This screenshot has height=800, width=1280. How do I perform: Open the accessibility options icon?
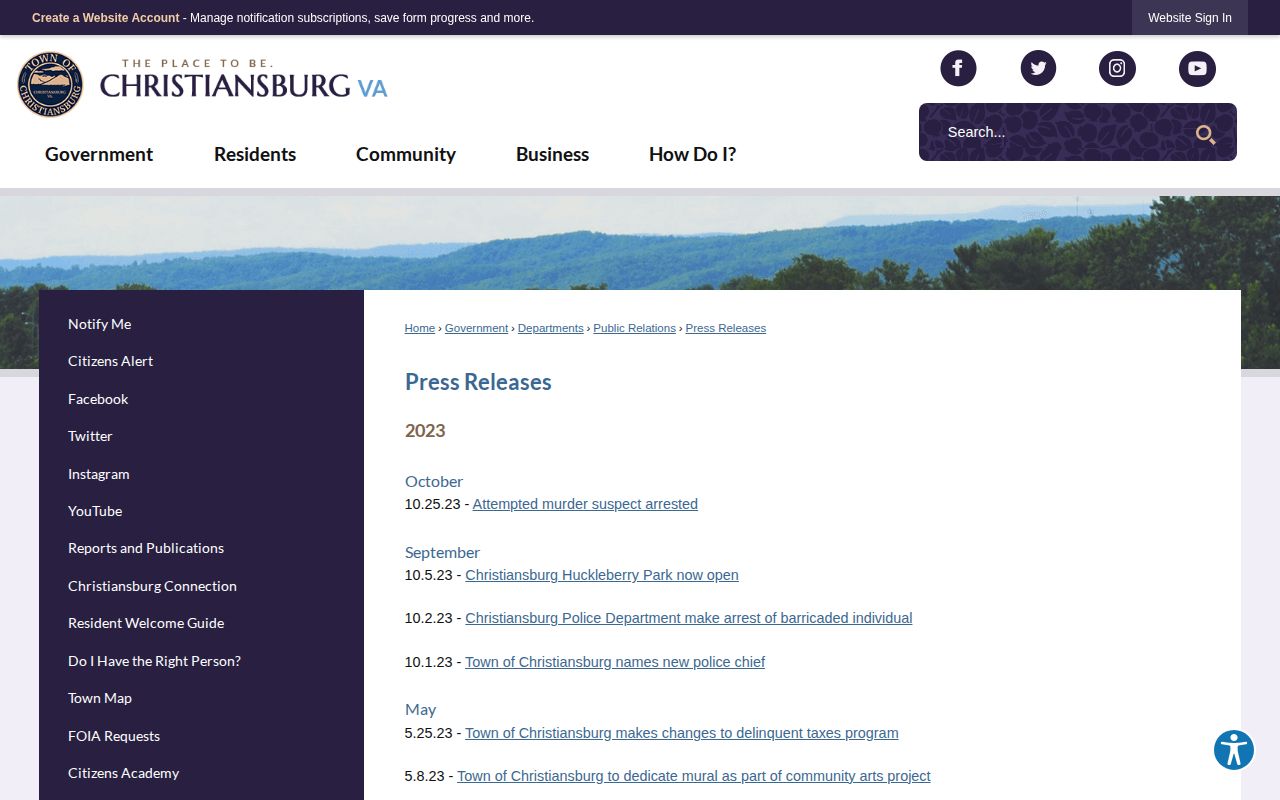tap(1234, 750)
